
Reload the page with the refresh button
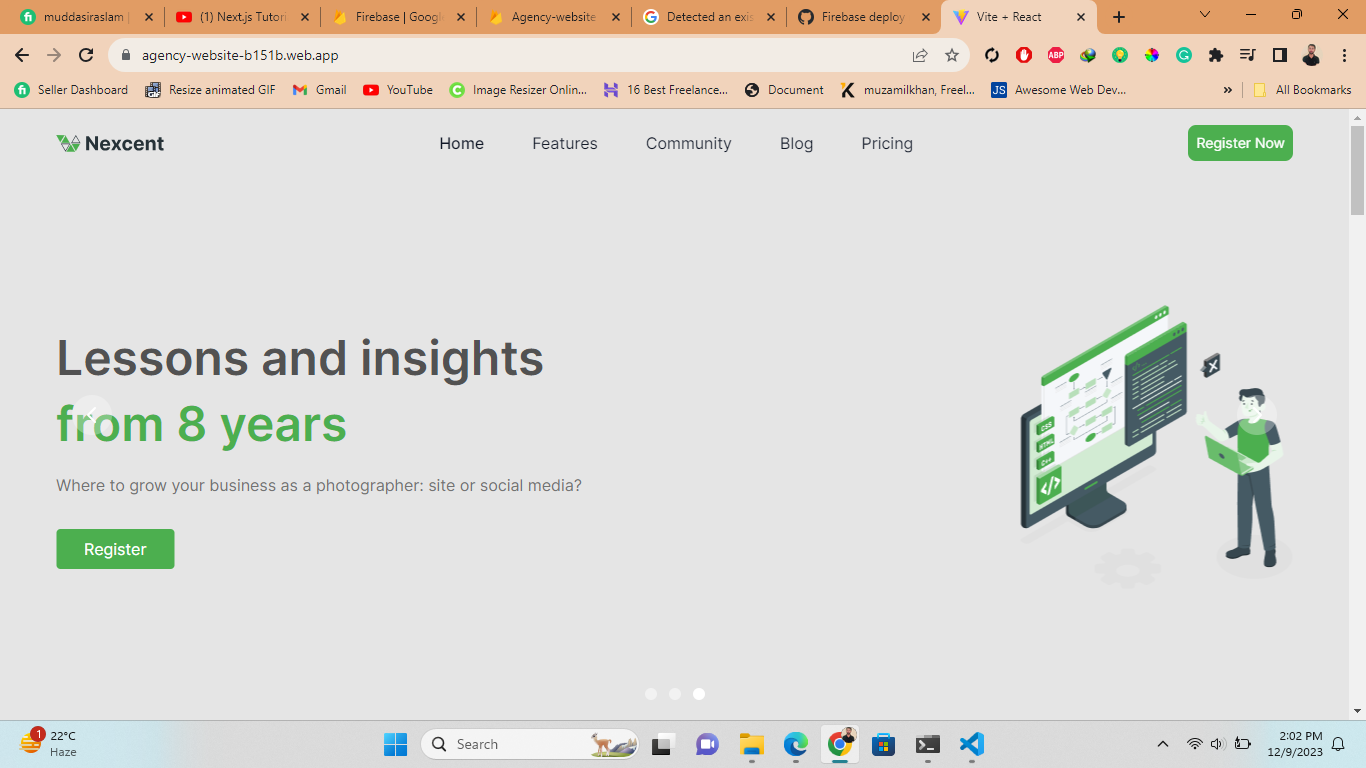click(x=86, y=55)
